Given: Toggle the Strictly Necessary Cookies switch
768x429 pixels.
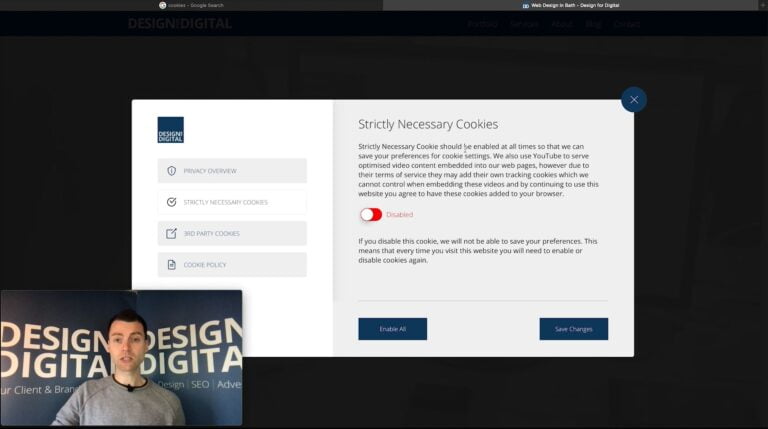Looking at the screenshot, I should [371, 214].
